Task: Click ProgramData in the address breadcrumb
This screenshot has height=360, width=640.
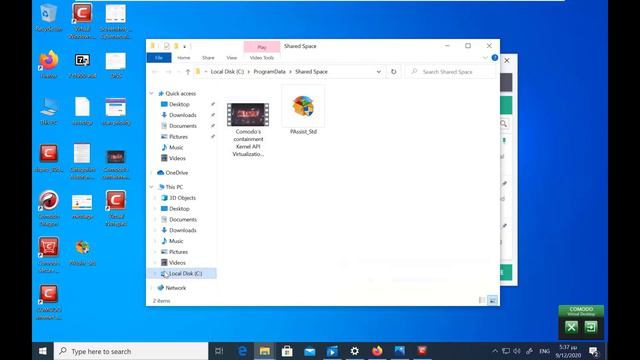Action: (x=269, y=71)
